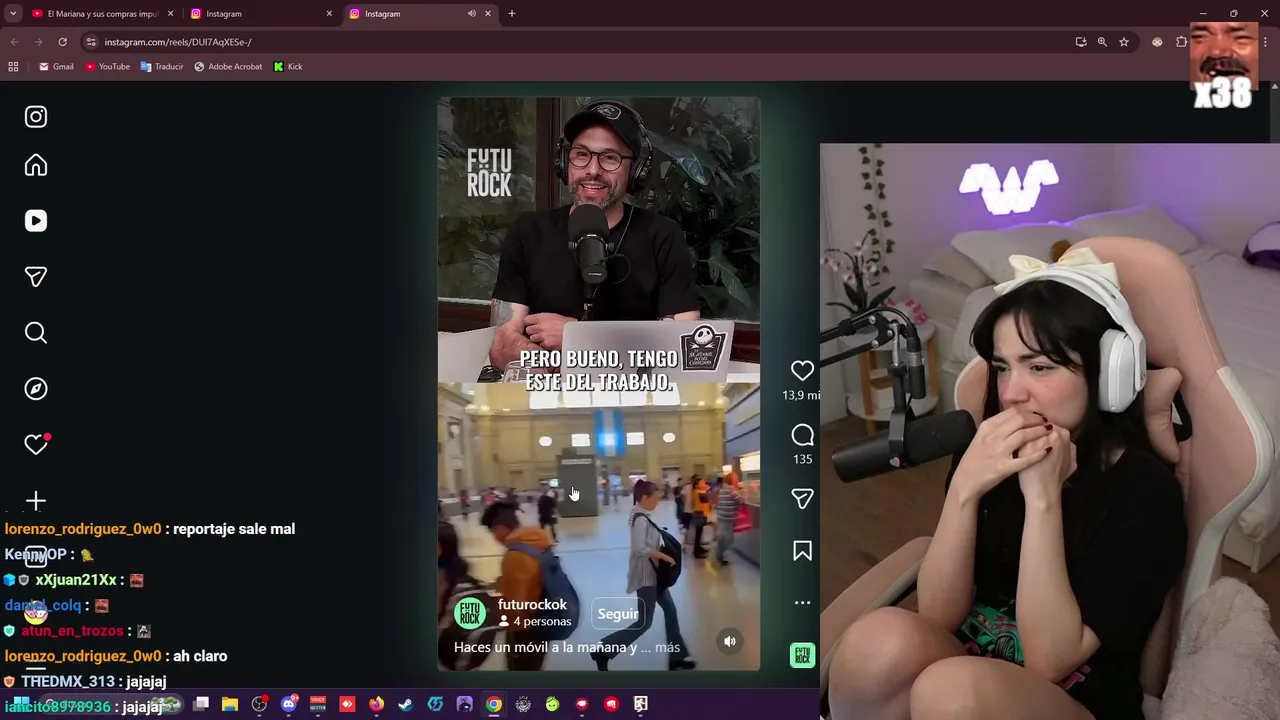
Task: Click the Chrome icon in the taskbar
Action: point(494,705)
